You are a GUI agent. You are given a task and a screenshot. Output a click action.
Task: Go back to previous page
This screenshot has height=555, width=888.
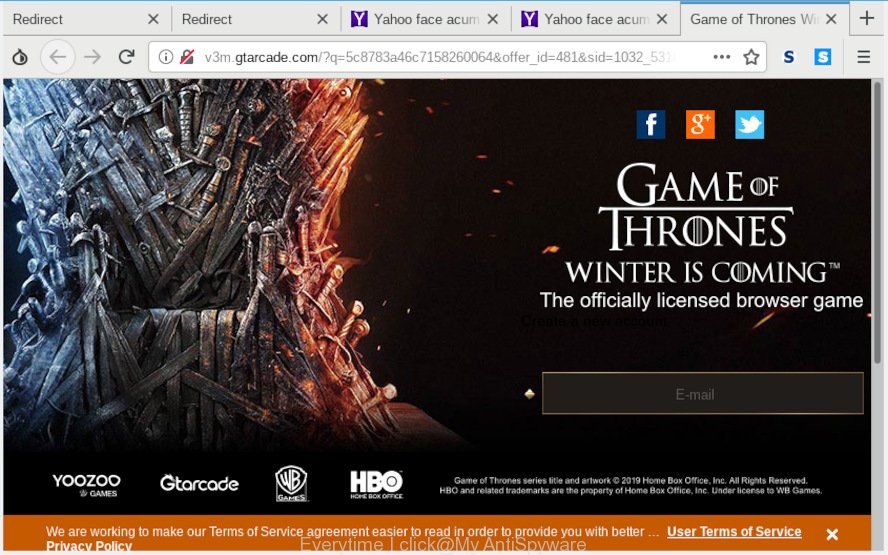point(58,57)
